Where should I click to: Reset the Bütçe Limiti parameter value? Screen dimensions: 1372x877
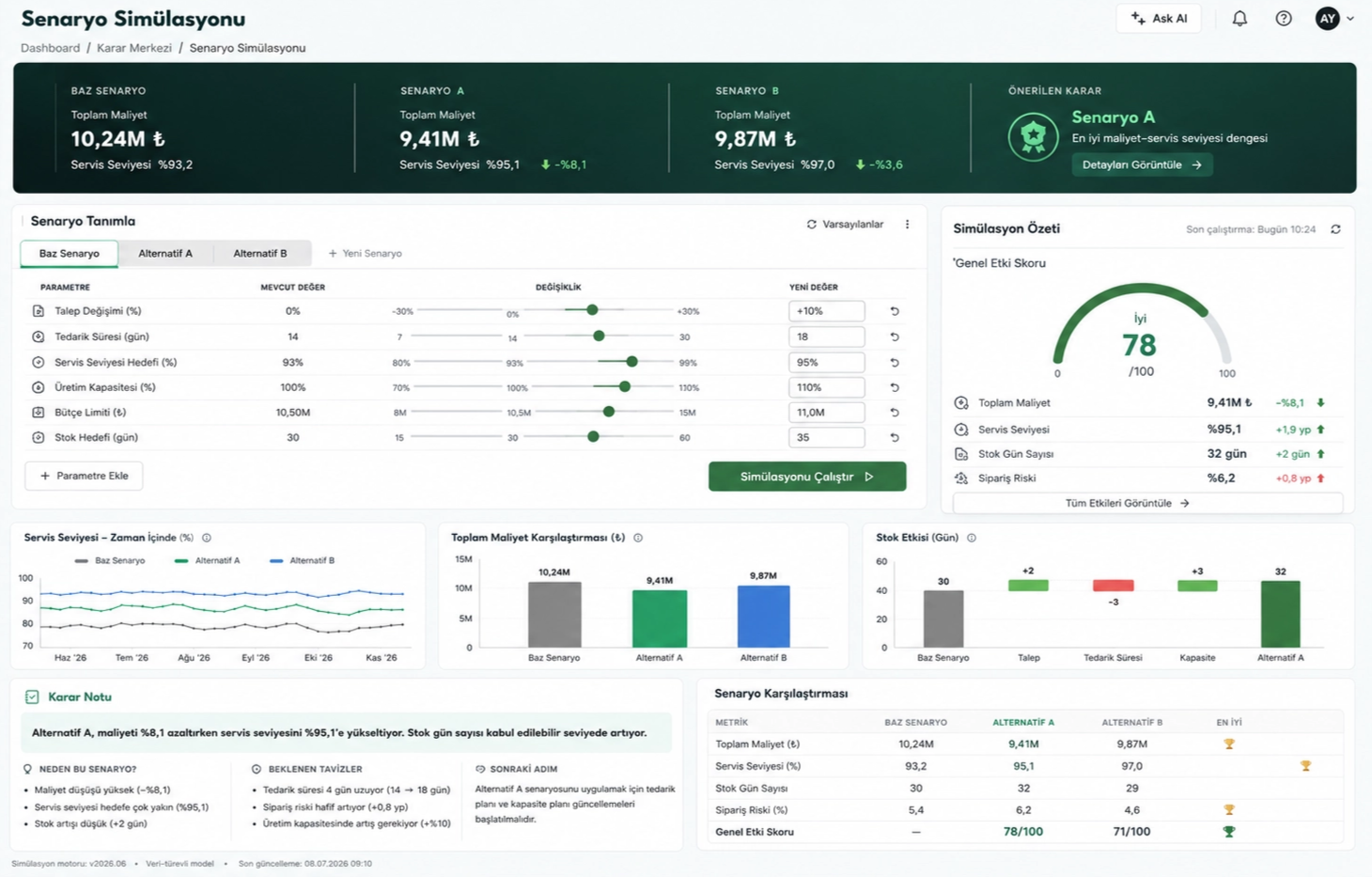pyautogui.click(x=895, y=413)
